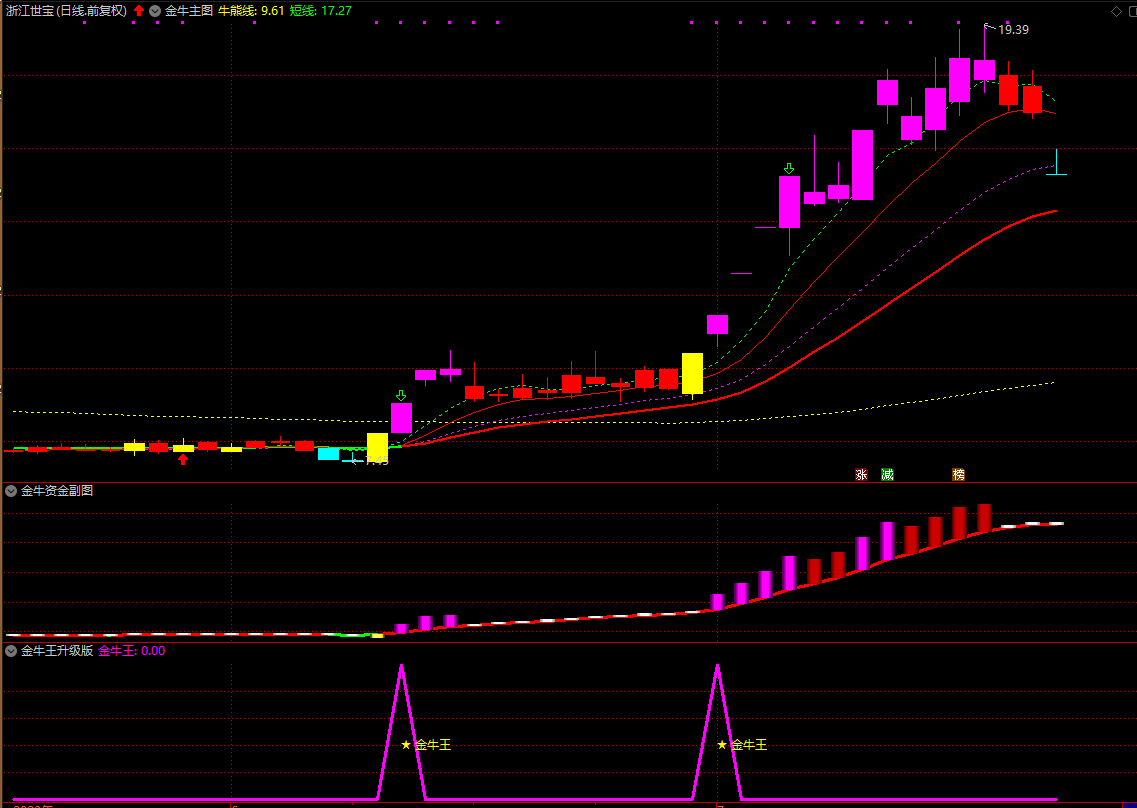Click the green 减 event marker

click(888, 475)
